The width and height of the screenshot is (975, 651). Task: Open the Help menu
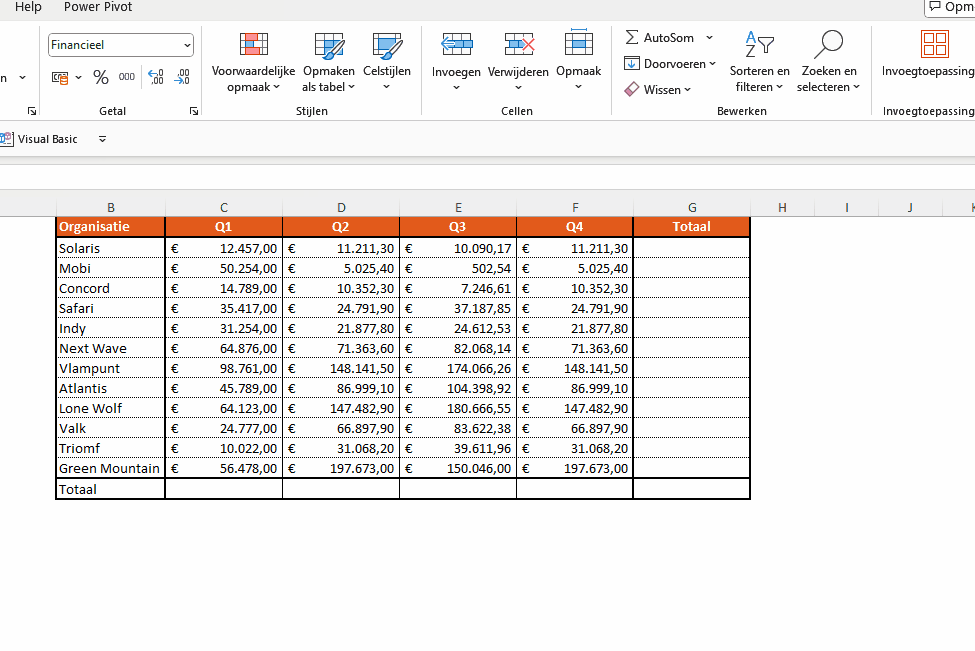[x=27, y=7]
